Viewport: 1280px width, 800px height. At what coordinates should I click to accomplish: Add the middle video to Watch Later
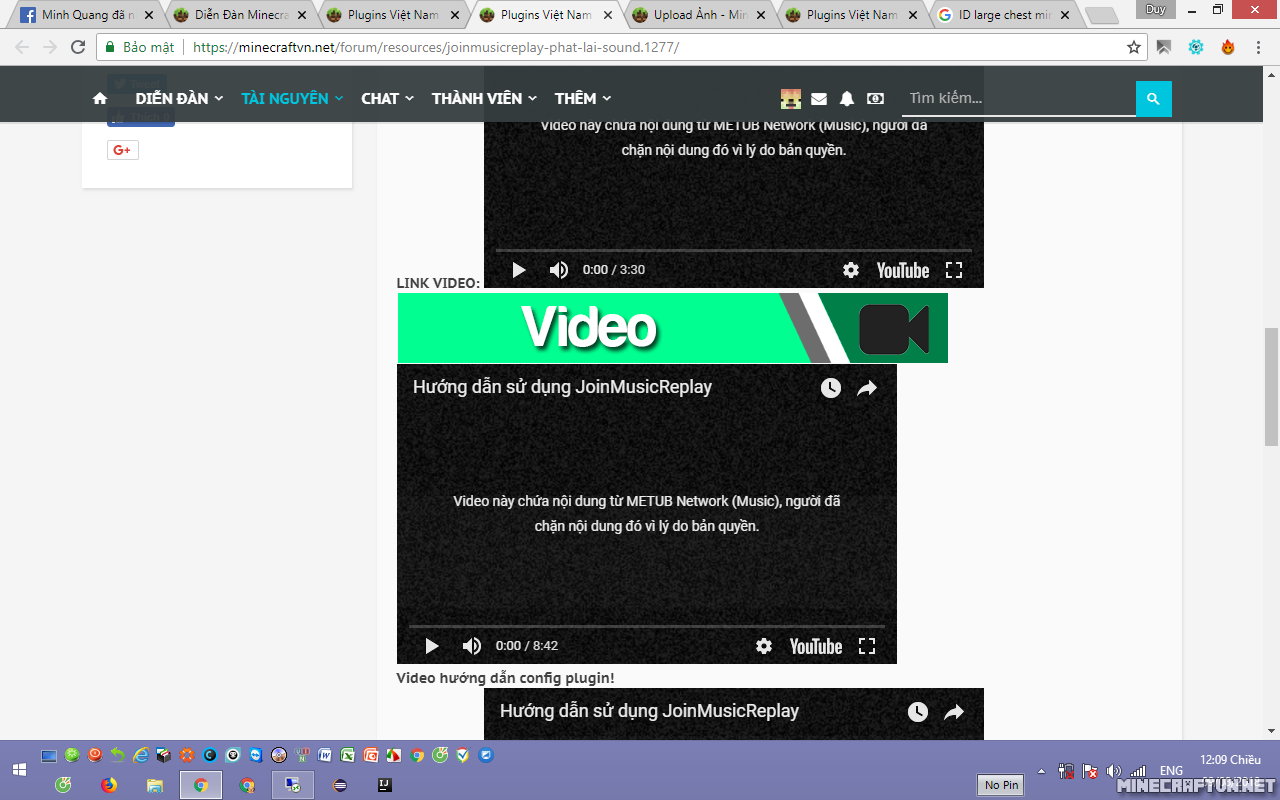[x=831, y=388]
